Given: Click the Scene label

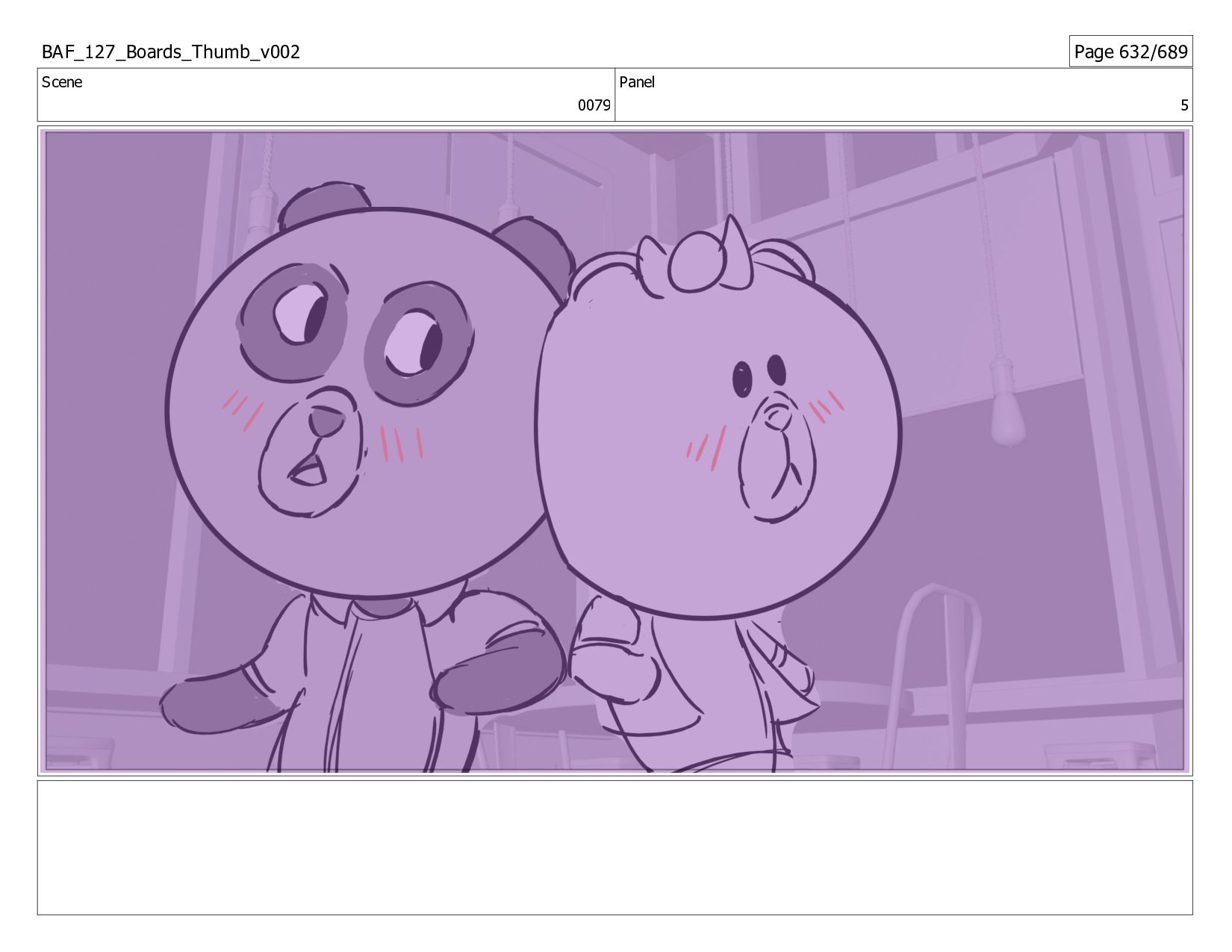Looking at the screenshot, I should pos(62,82).
